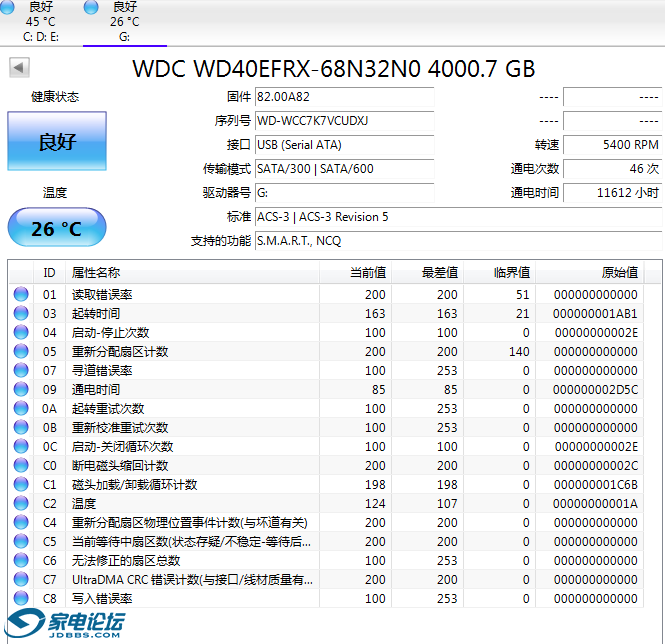Screen dimensions: 665x644
Task: Select attribute name 重新分配扇区计数
Action: click(x=120, y=352)
